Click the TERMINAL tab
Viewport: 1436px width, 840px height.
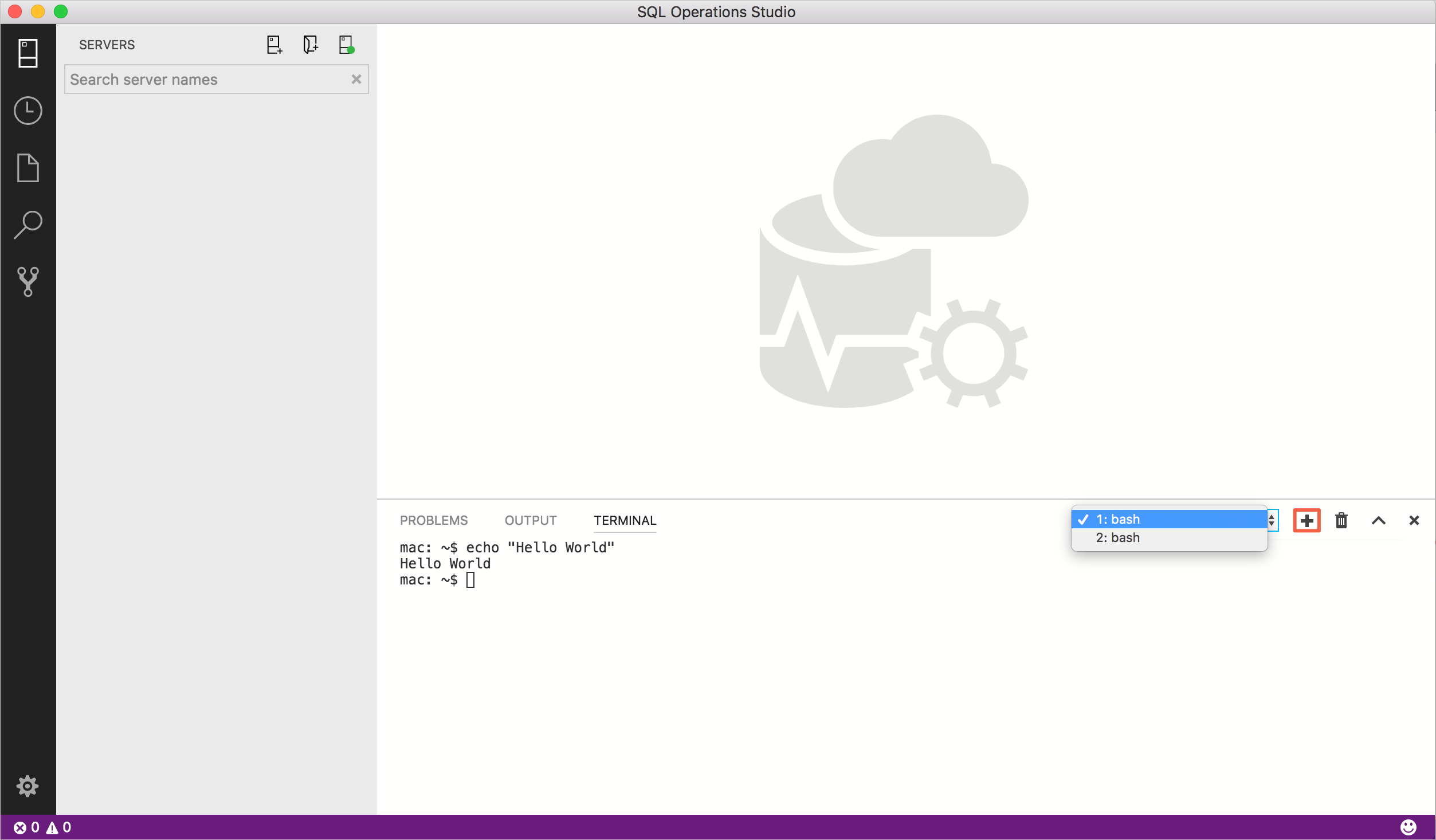(x=624, y=520)
